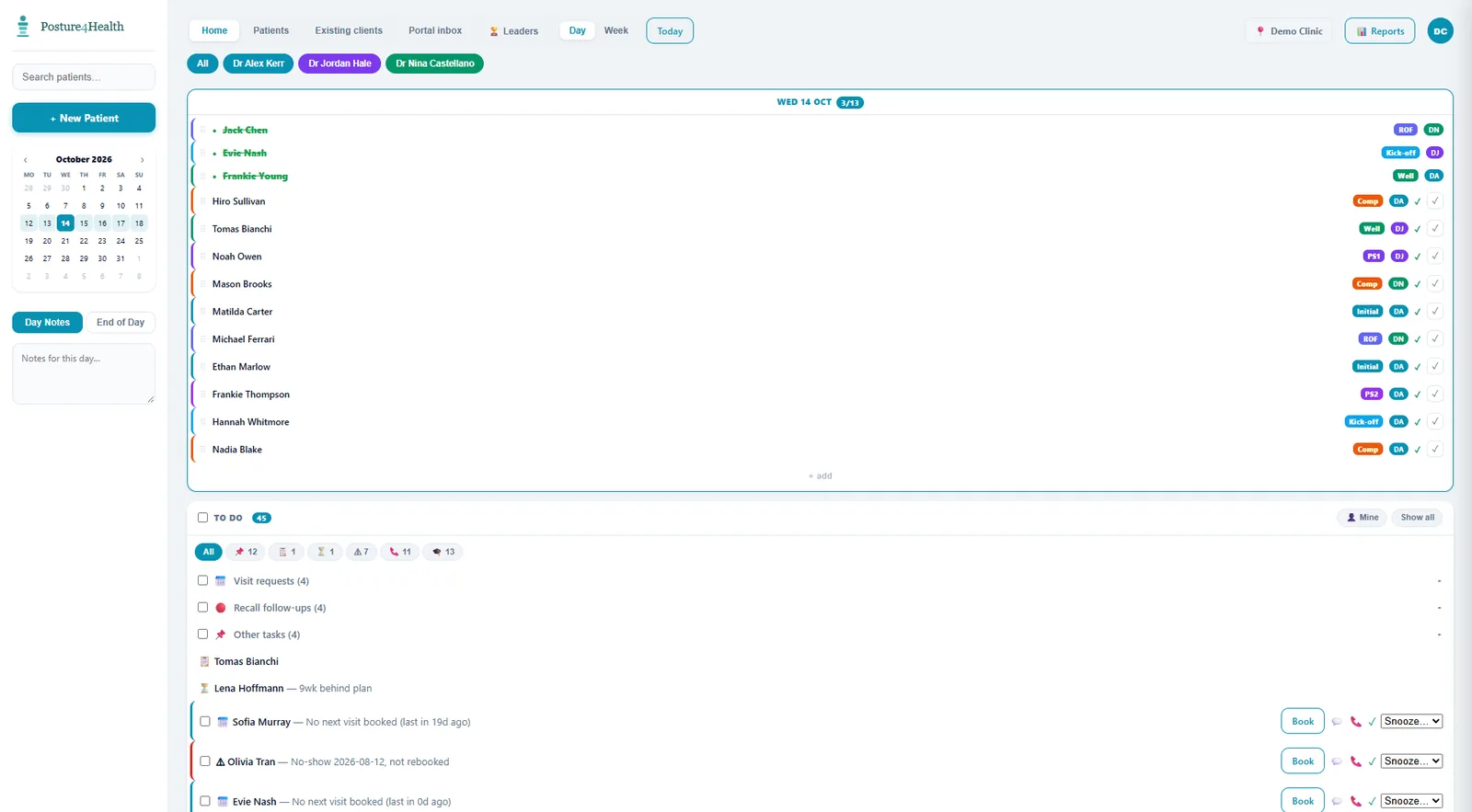Check the Recall follow-ups group checkbox
Image resolution: width=1472 pixels, height=812 pixels.
pyautogui.click(x=202, y=607)
